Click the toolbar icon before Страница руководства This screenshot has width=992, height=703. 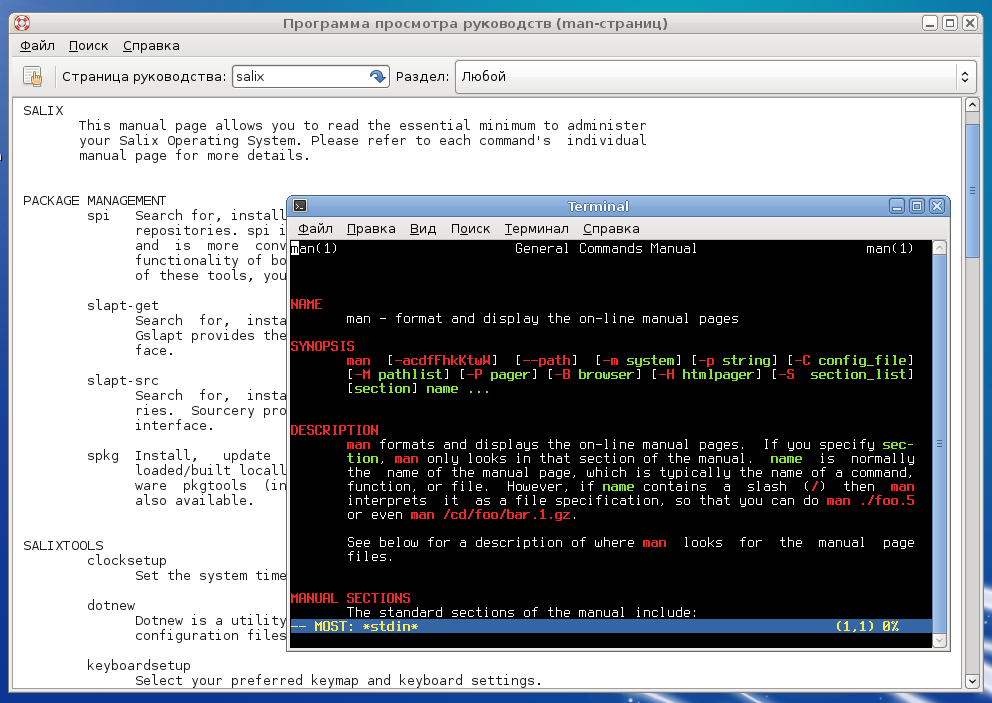coord(32,77)
